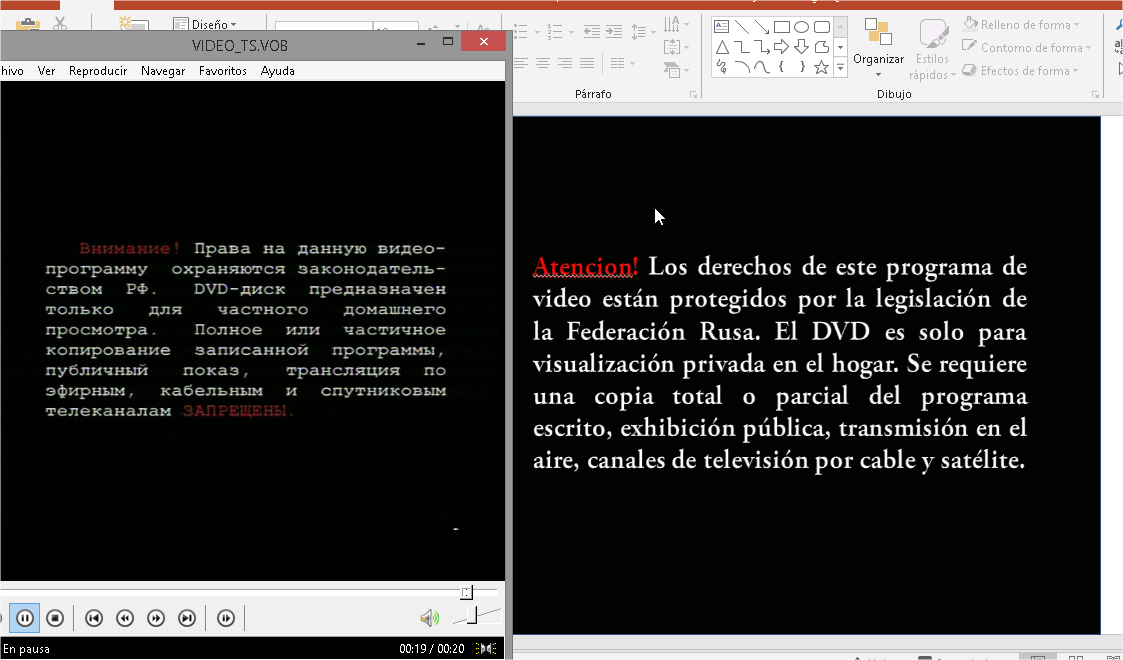Select the Scribble freeform shape
The image size is (1123, 660).
(722, 67)
